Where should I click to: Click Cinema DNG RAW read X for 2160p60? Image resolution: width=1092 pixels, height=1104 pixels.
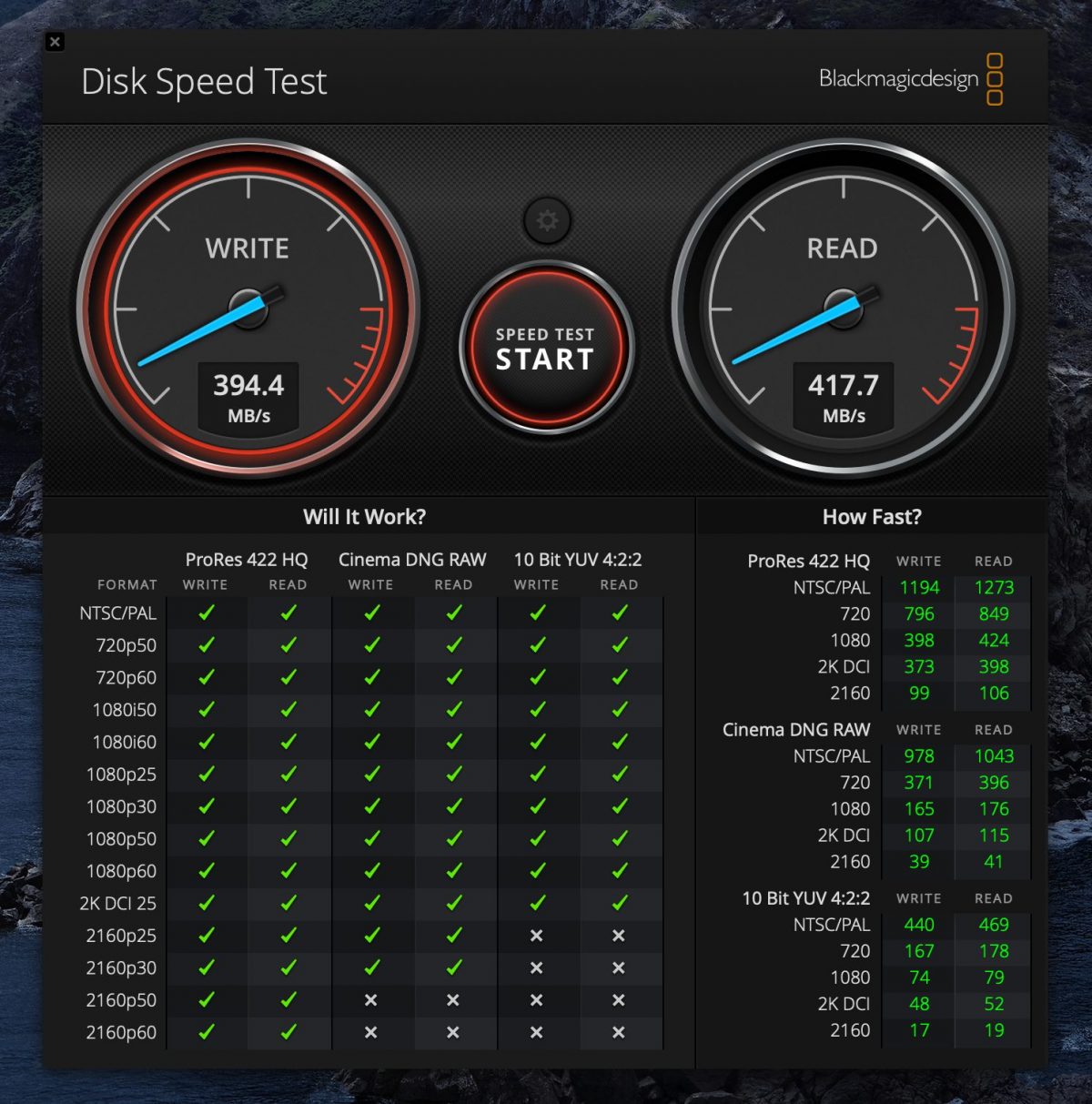(x=453, y=1032)
